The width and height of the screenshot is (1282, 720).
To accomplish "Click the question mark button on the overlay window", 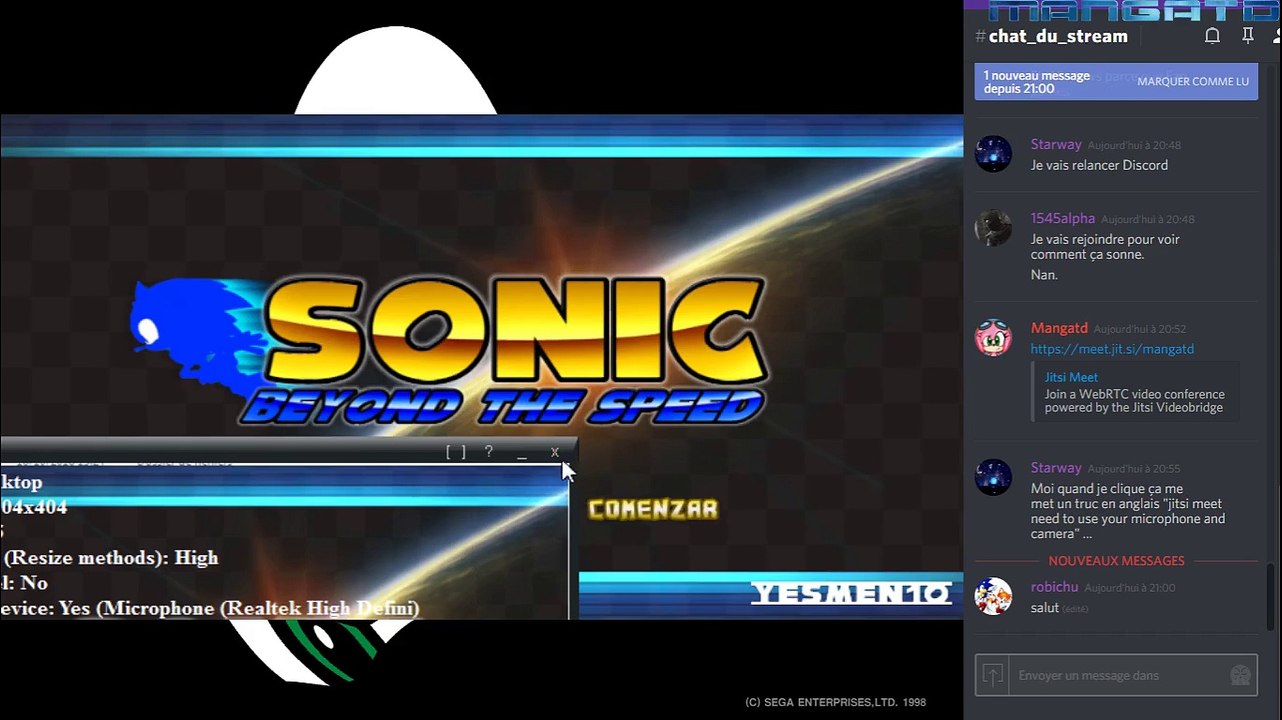I will coord(488,452).
